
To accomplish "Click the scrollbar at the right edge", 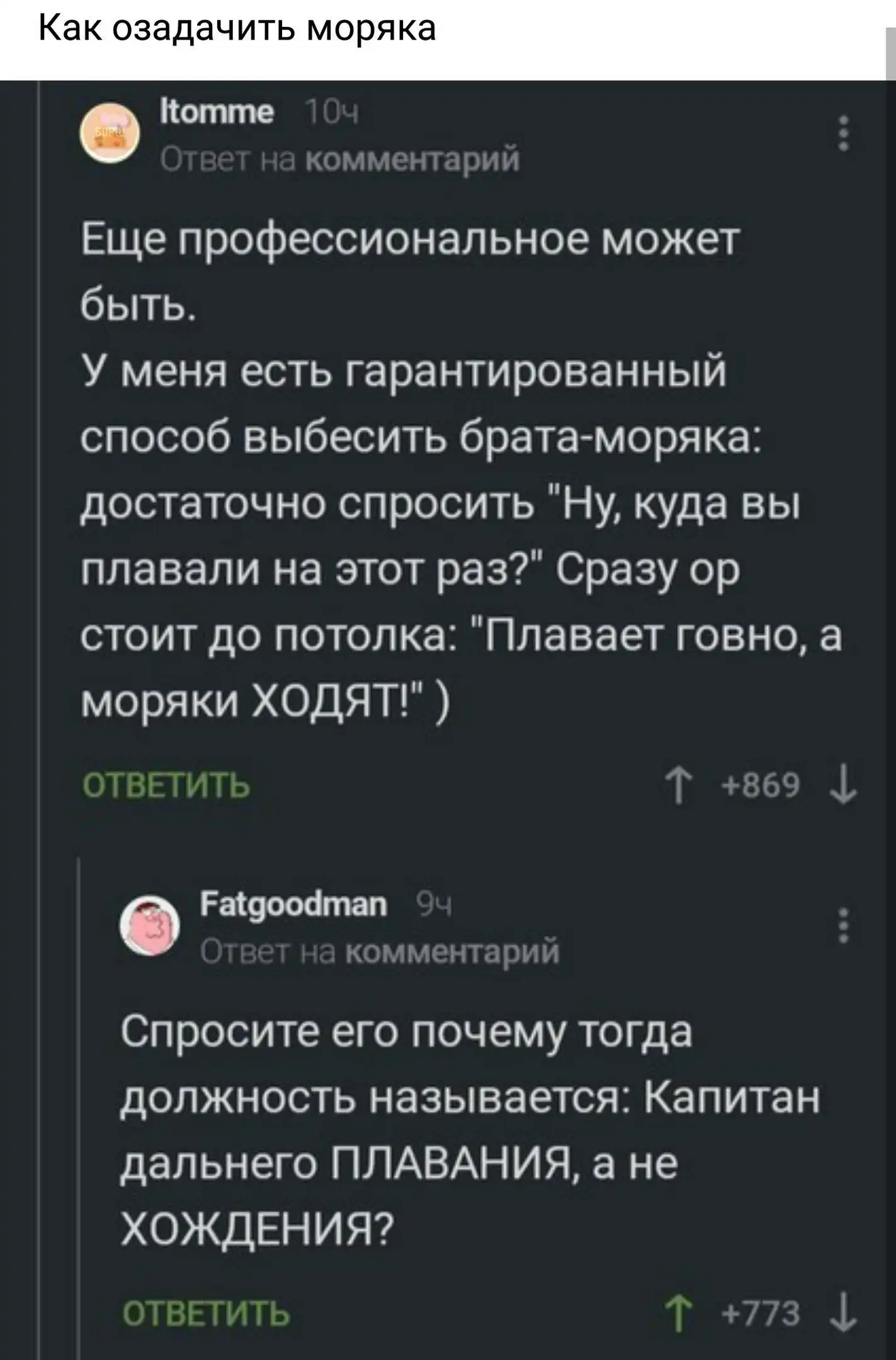I will 890,57.
